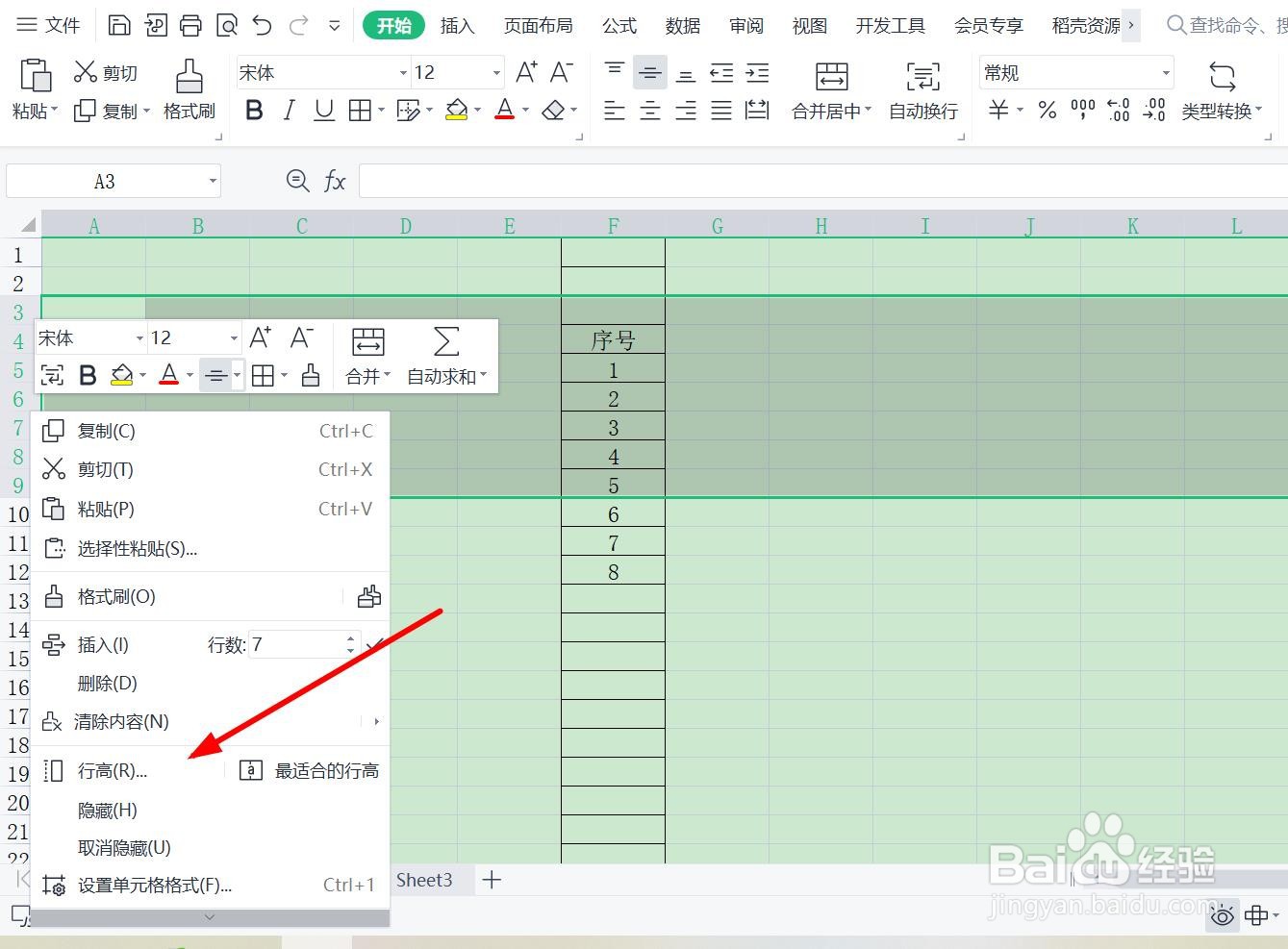Add a new sheet with the plus button

(492, 879)
